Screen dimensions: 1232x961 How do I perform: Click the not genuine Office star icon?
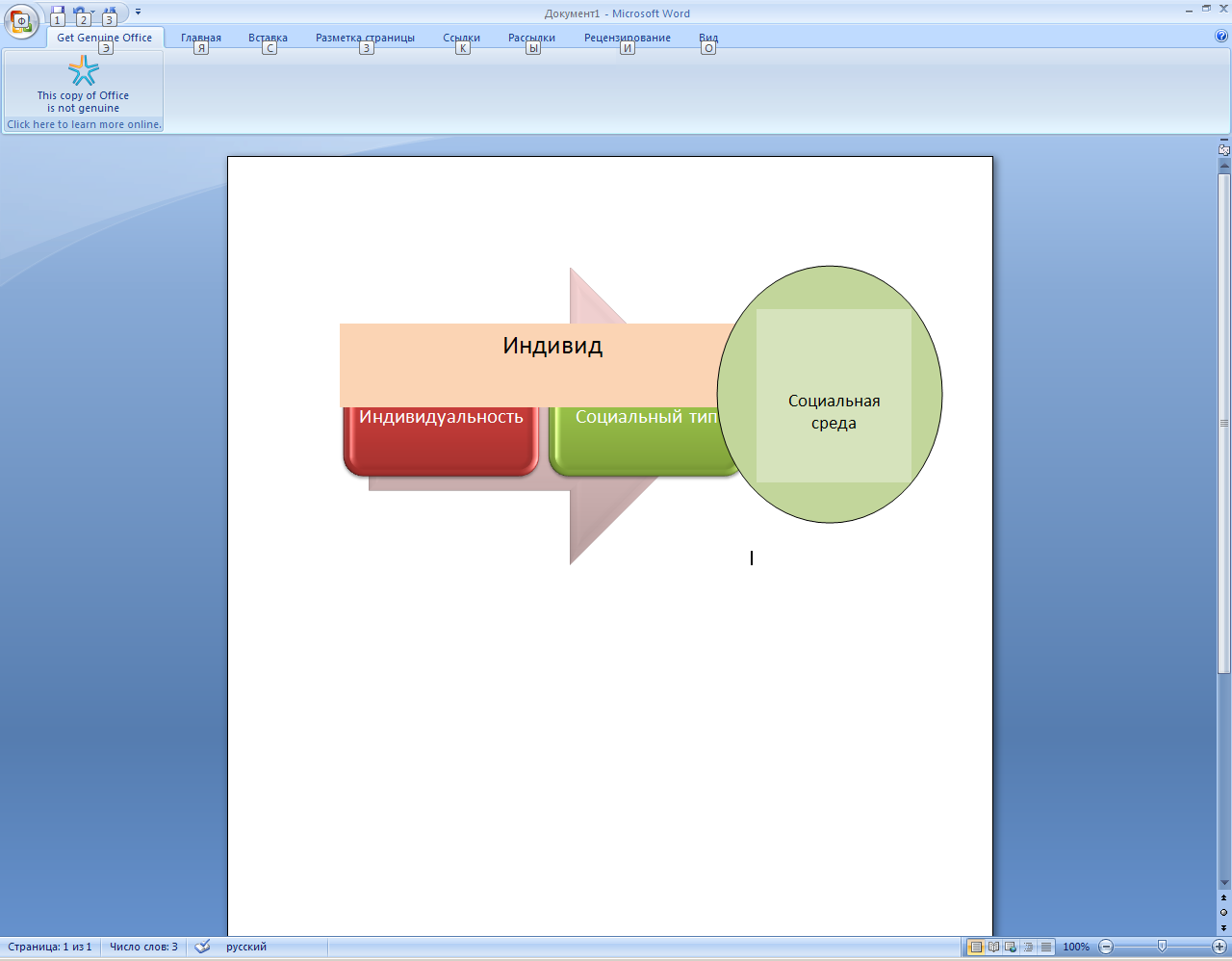[84, 70]
